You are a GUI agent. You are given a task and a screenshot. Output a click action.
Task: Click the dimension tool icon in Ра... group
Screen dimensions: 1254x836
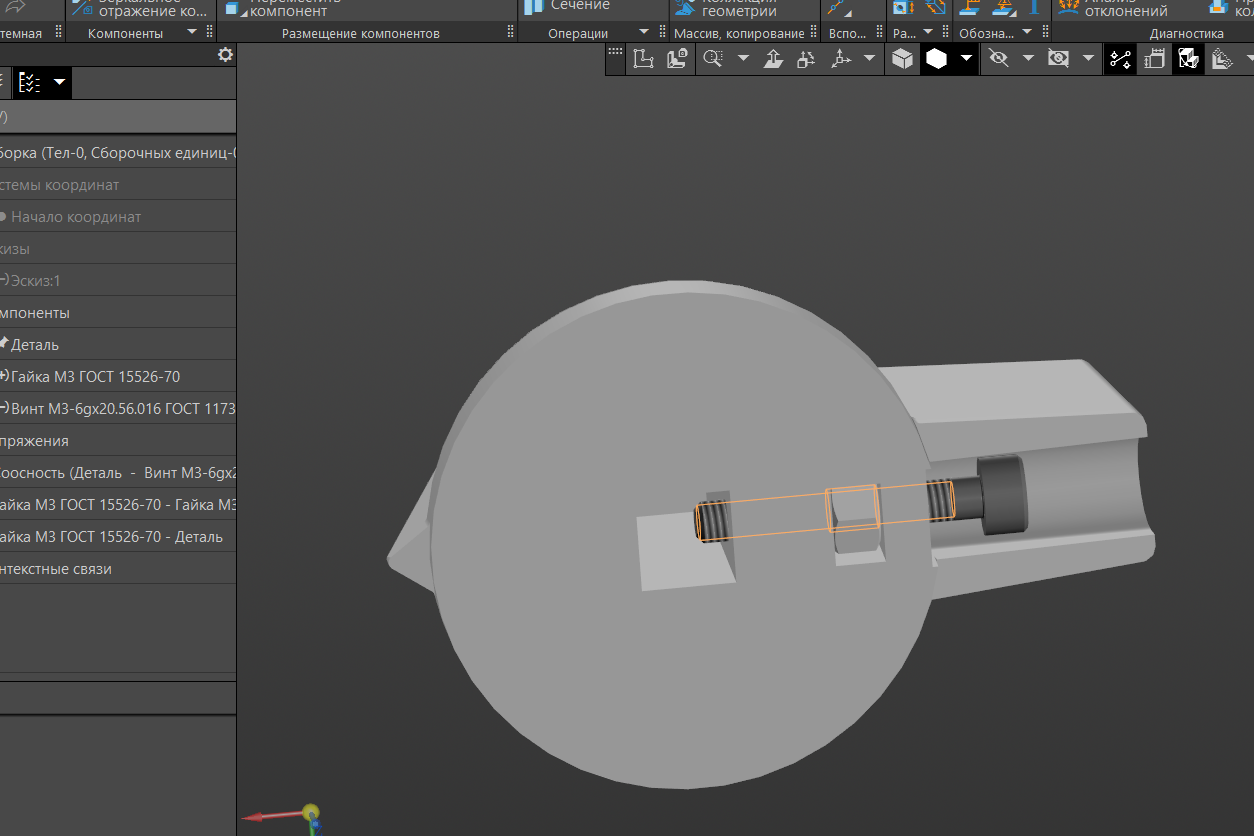[x=902, y=8]
